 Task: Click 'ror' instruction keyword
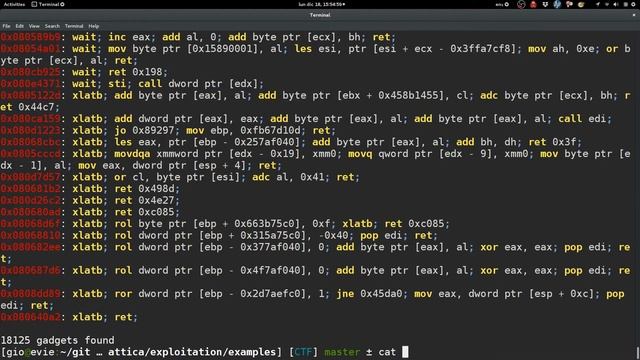tap(123, 293)
